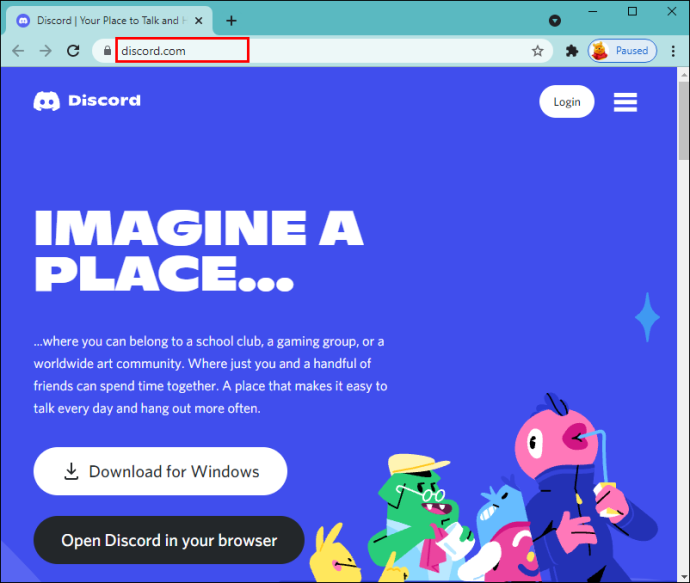
Task: Open the hamburger navigation menu
Action: point(625,102)
